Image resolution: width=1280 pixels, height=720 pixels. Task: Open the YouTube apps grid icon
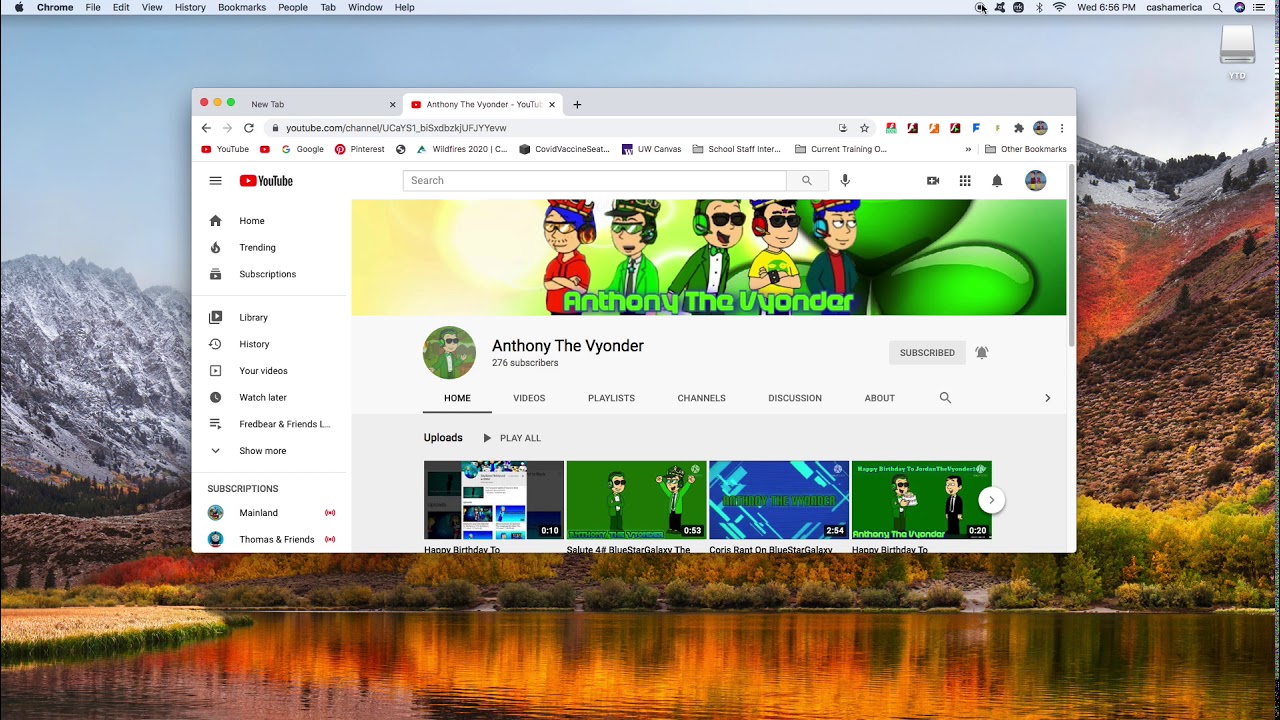pyautogui.click(x=965, y=181)
